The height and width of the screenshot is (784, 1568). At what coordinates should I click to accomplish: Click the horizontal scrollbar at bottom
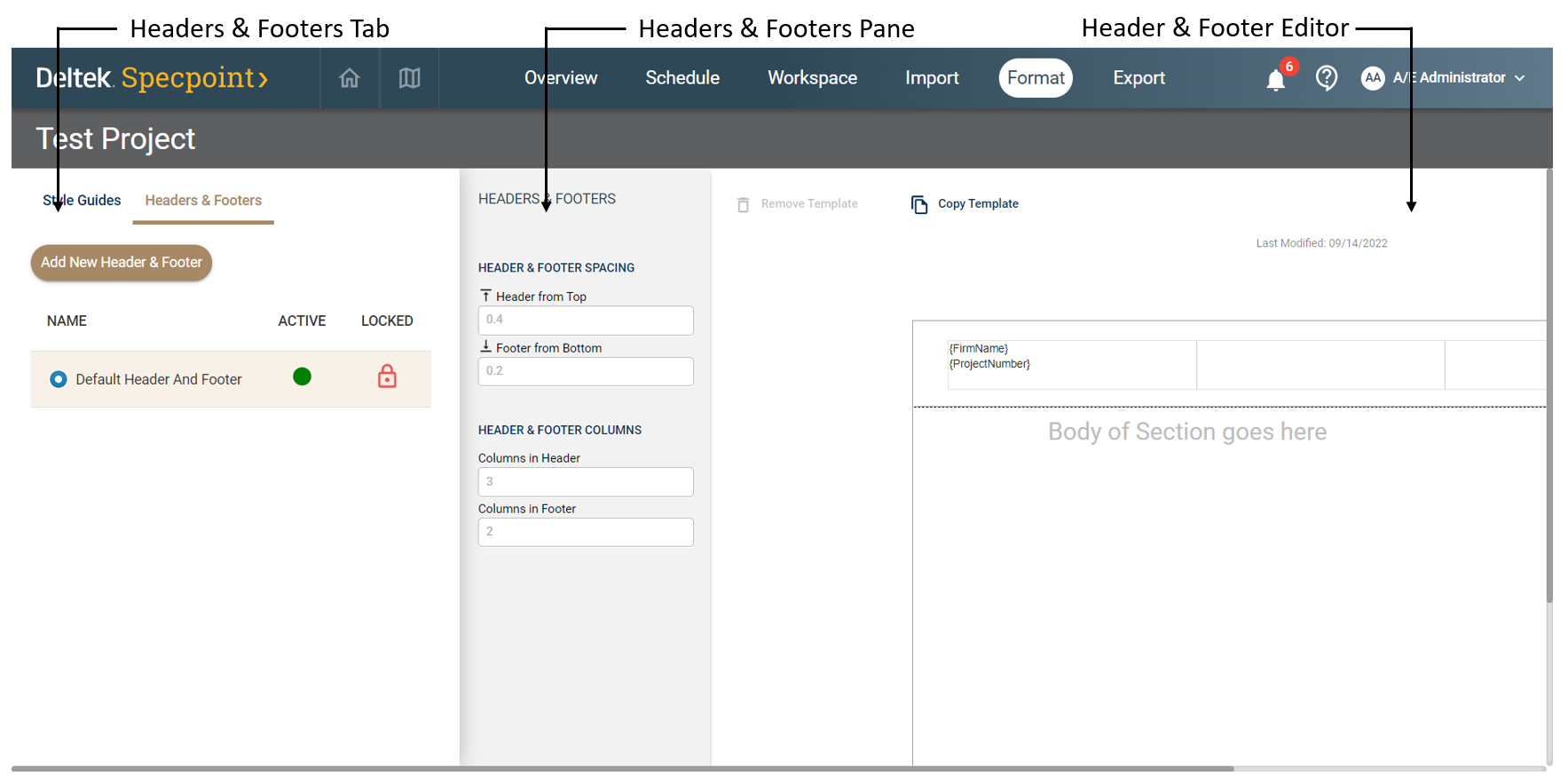(x=621, y=768)
